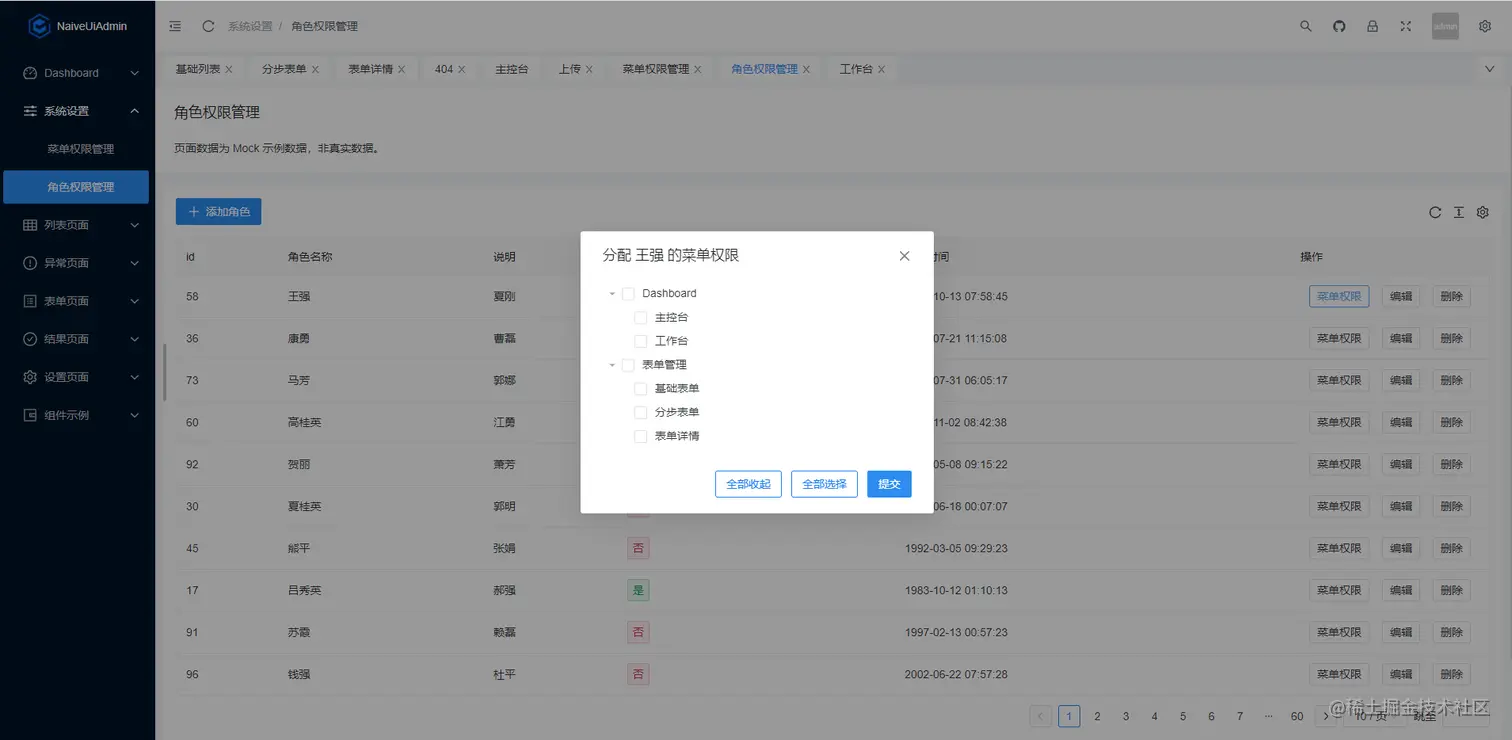This screenshot has height=740, width=1512.
Task: Adjust row density via the table density icon
Action: pos(1459,212)
